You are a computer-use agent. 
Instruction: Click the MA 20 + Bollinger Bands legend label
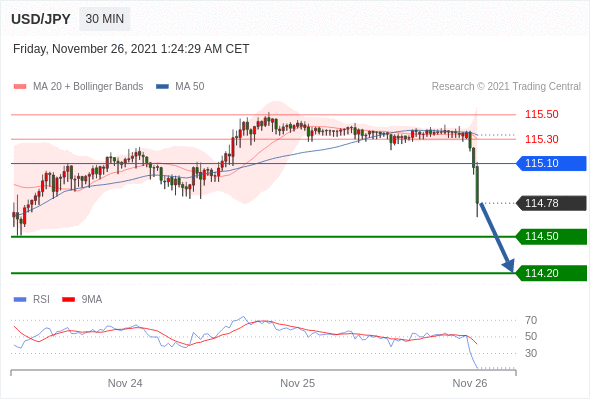pyautogui.click(x=88, y=87)
